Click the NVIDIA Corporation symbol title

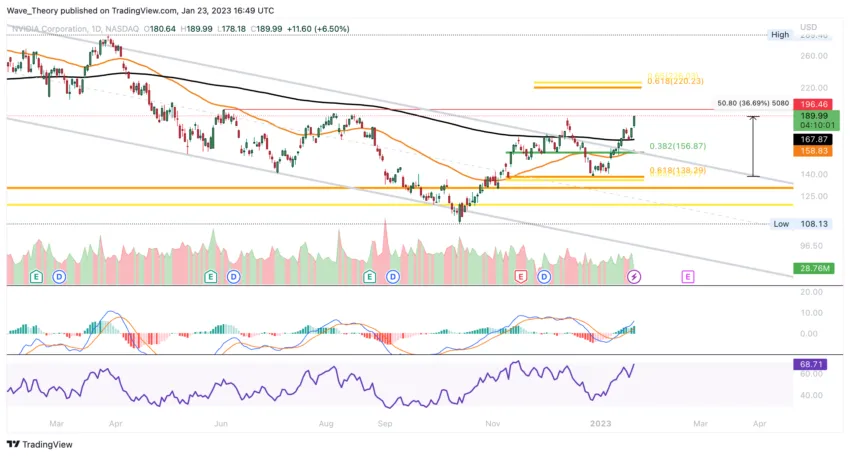tap(49, 29)
